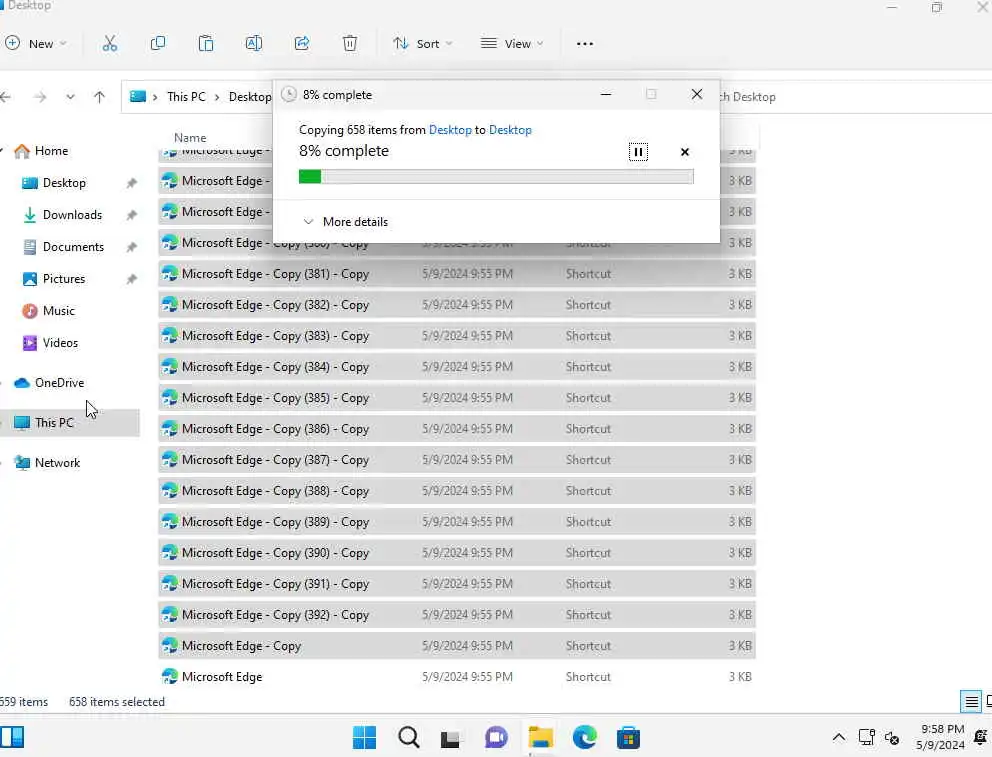Image resolution: width=992 pixels, height=757 pixels.
Task: Click the pin icon next to Documents
Action: (x=132, y=247)
